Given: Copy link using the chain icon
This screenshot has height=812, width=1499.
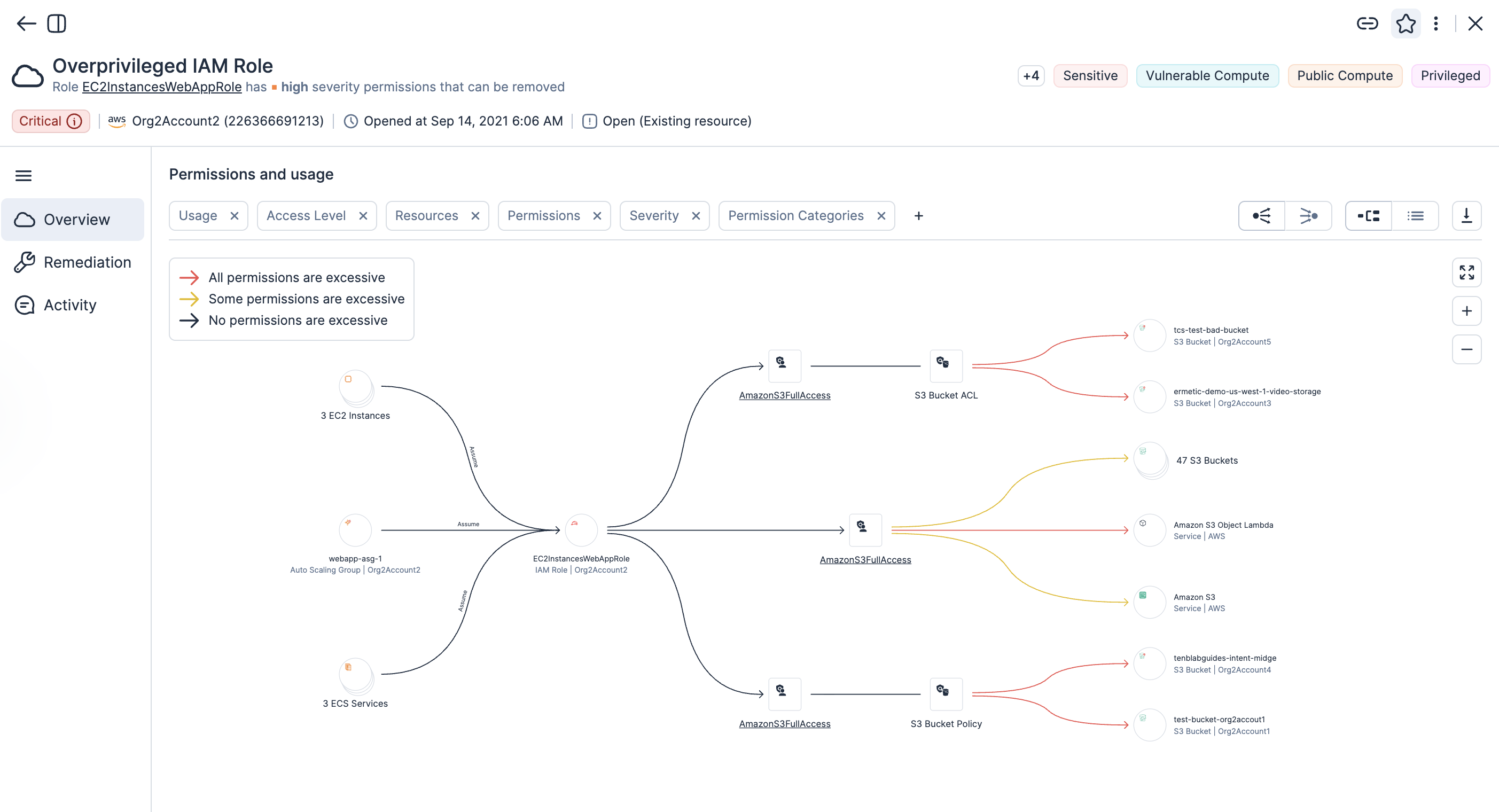Looking at the screenshot, I should click(x=1367, y=24).
